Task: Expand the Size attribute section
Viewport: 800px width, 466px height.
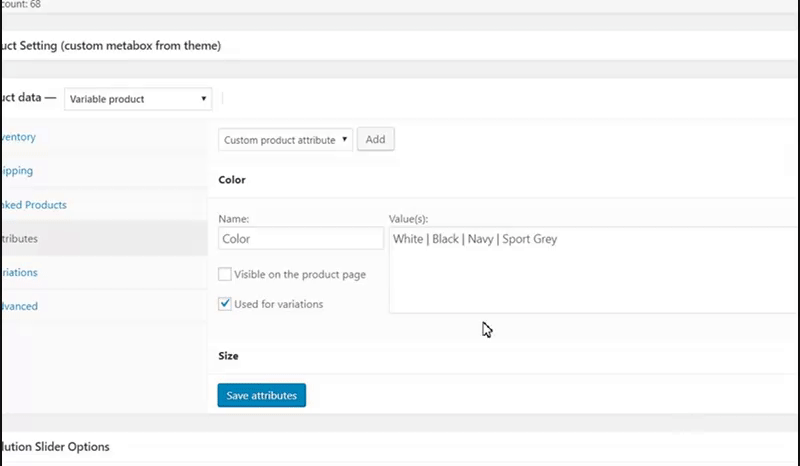Action: click(x=229, y=355)
